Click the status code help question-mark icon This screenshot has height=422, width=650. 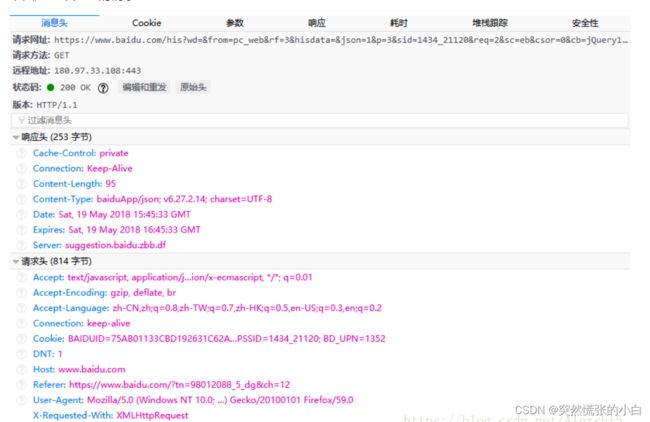point(103,88)
